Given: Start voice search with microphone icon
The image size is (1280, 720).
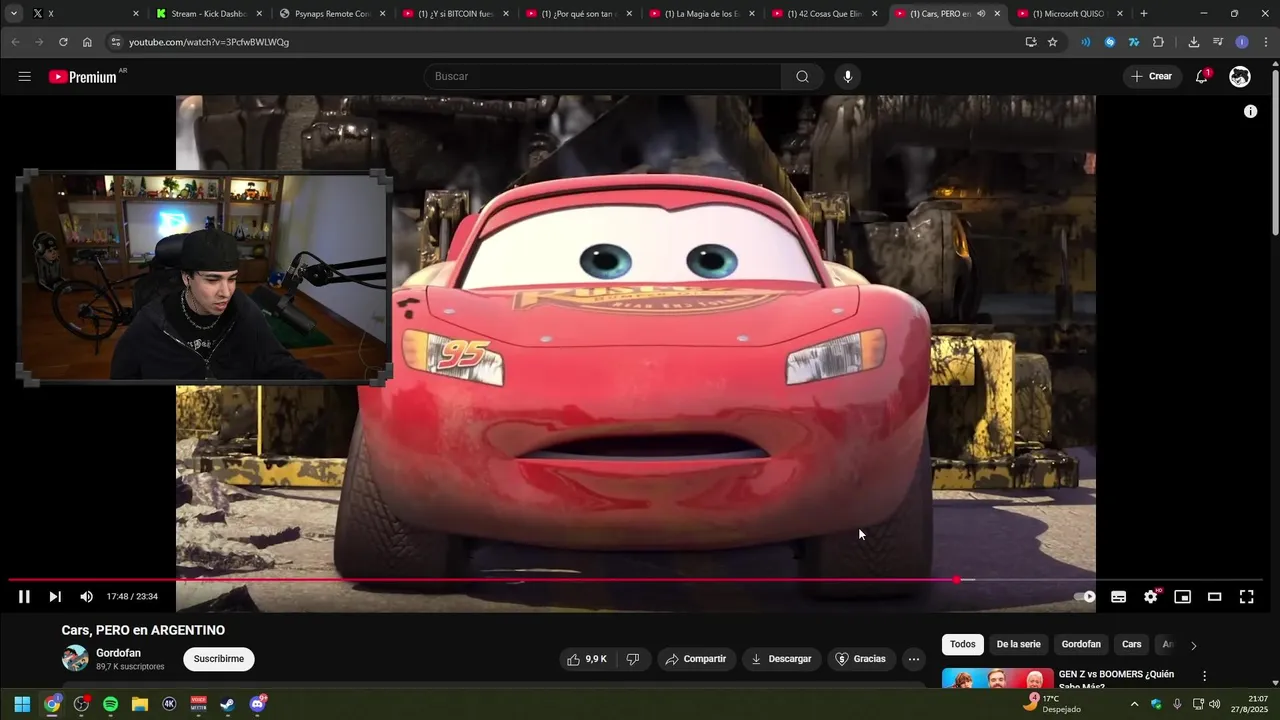Looking at the screenshot, I should tap(848, 77).
